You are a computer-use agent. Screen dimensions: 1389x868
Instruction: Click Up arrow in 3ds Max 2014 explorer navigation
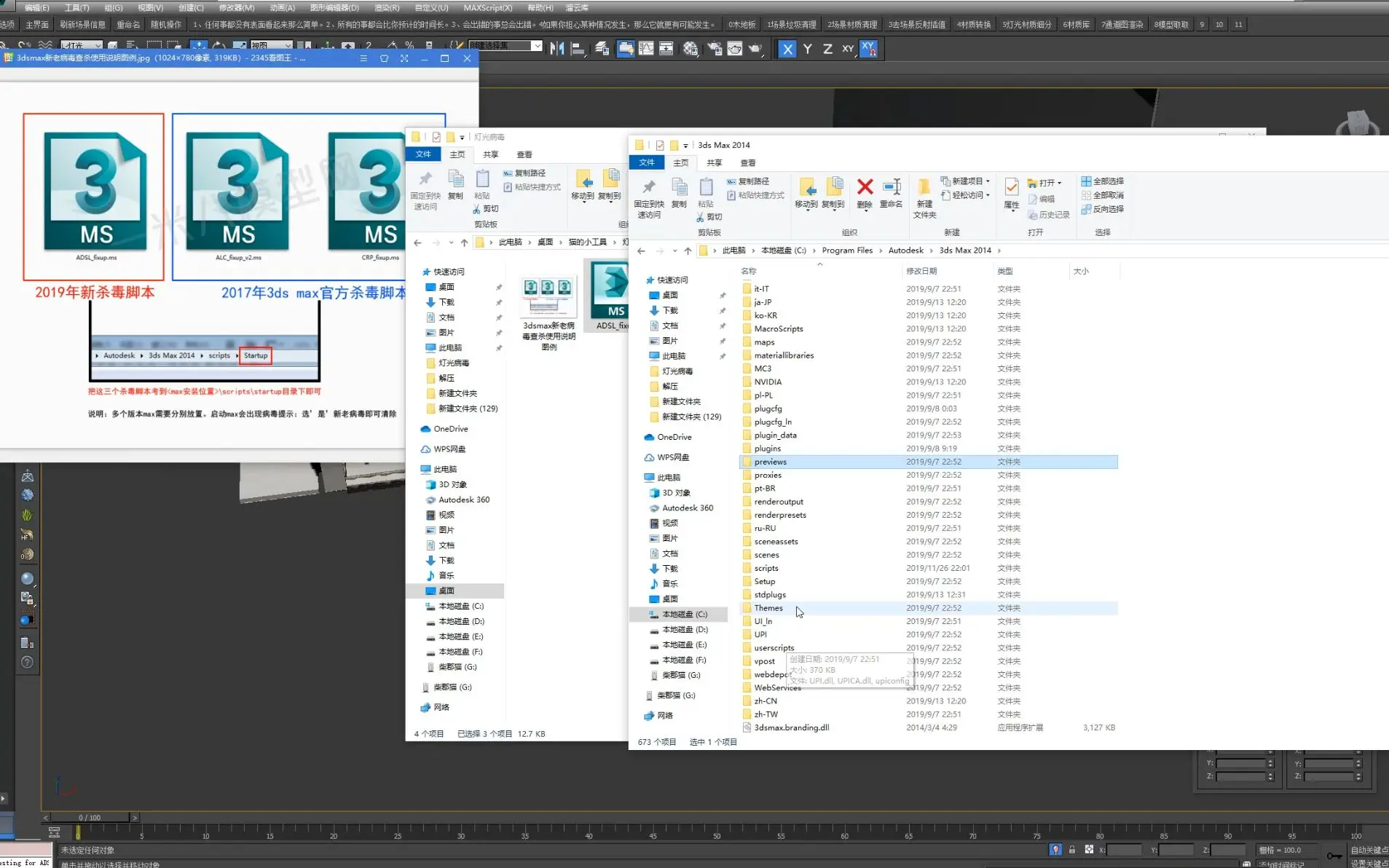click(x=688, y=250)
